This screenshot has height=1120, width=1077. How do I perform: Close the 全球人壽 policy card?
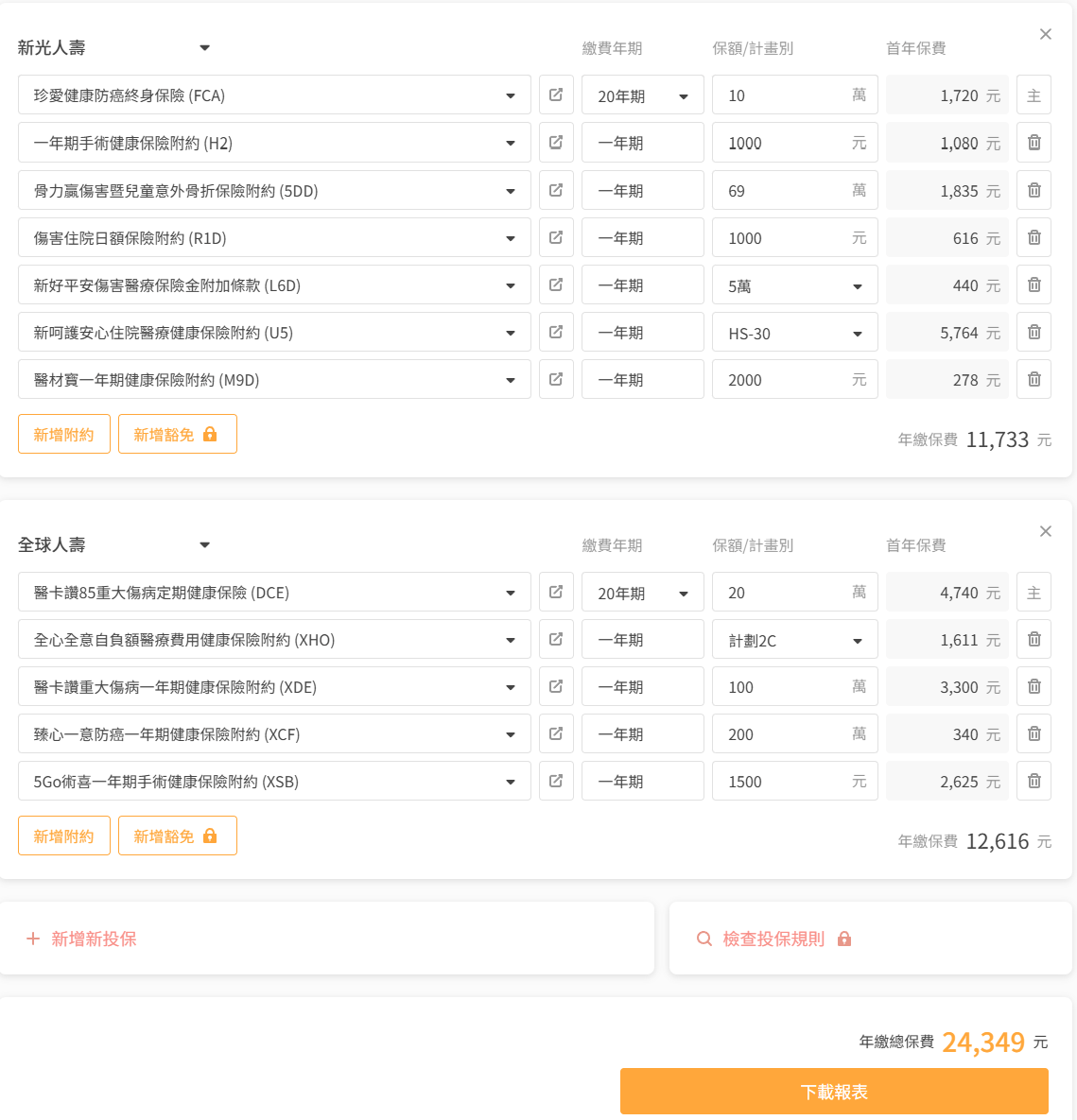tap(1045, 531)
